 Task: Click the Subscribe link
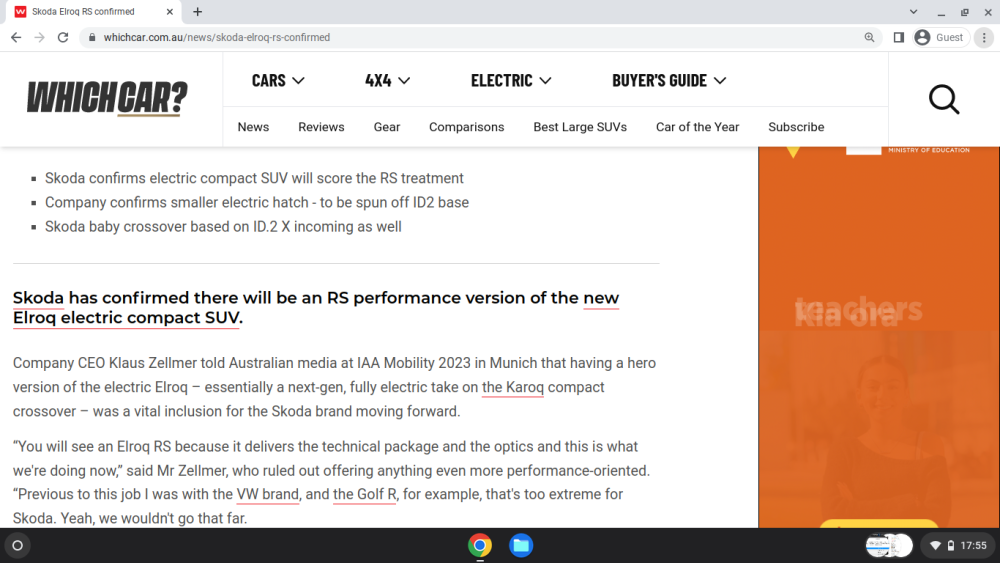pyautogui.click(x=796, y=127)
